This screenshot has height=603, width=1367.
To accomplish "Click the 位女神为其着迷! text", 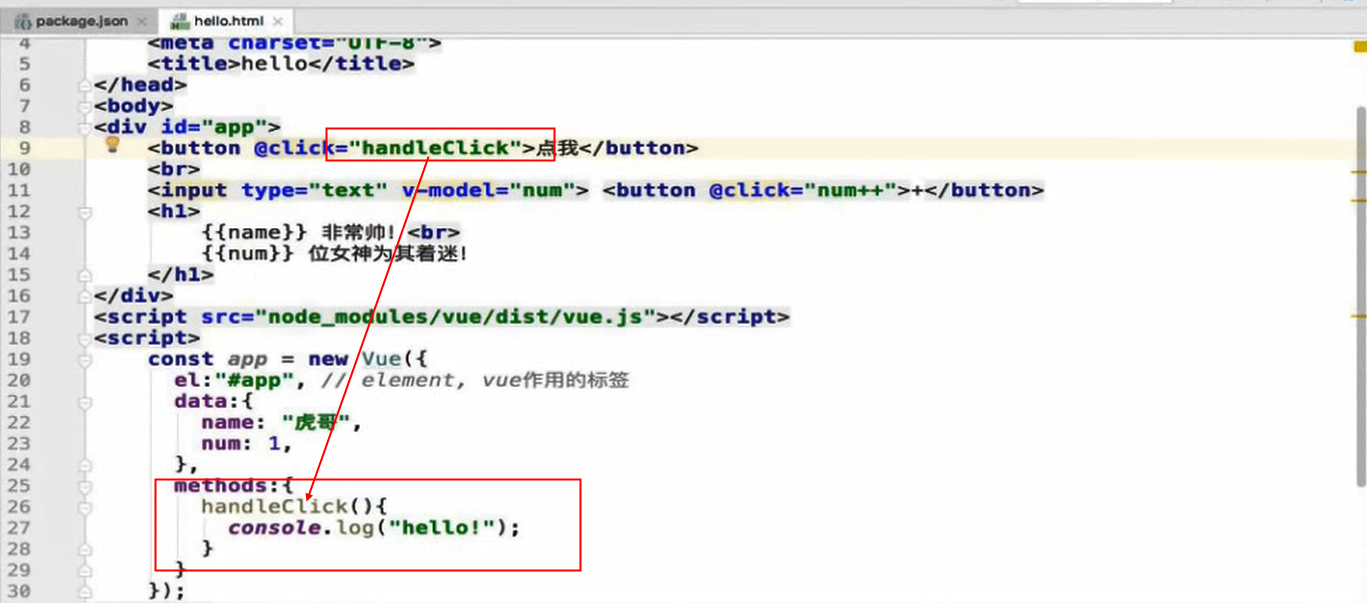I will pyautogui.click(x=388, y=254).
